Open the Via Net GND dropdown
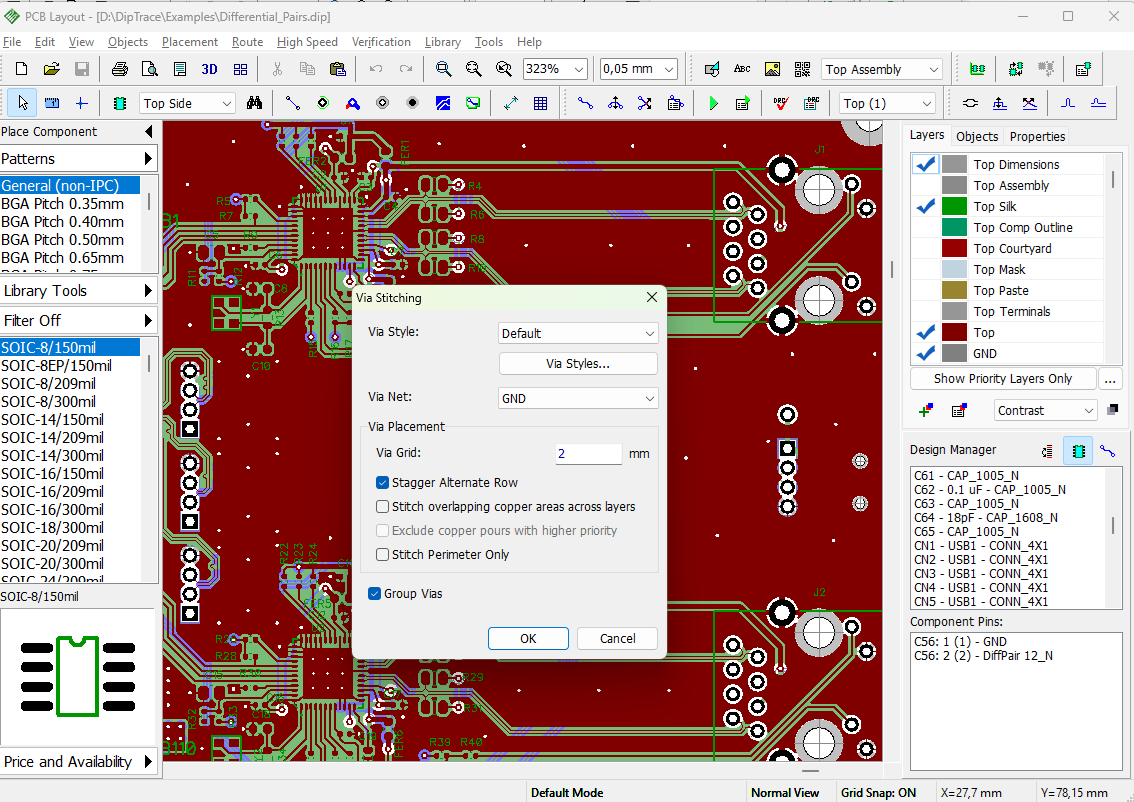 (x=578, y=398)
